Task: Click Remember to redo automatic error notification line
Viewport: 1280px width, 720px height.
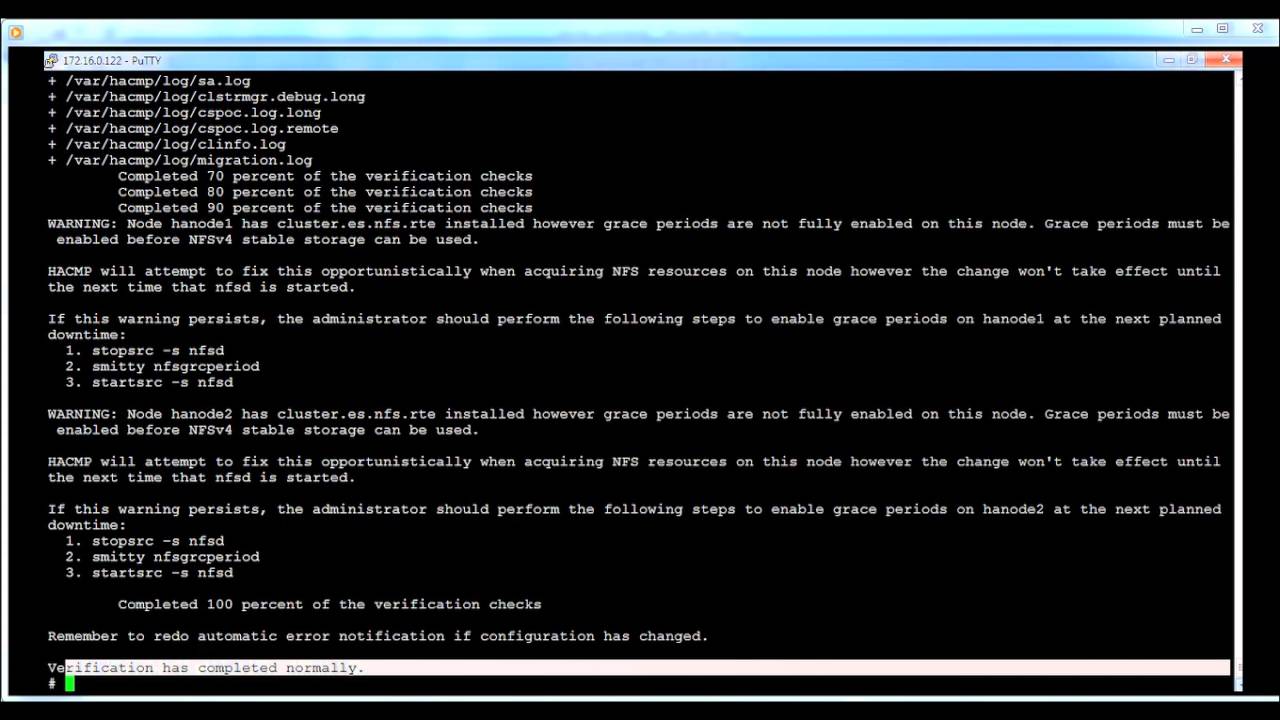Action: [378, 636]
